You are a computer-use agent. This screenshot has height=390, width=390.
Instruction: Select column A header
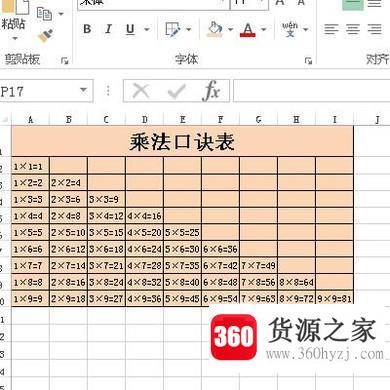pyautogui.click(x=30, y=119)
